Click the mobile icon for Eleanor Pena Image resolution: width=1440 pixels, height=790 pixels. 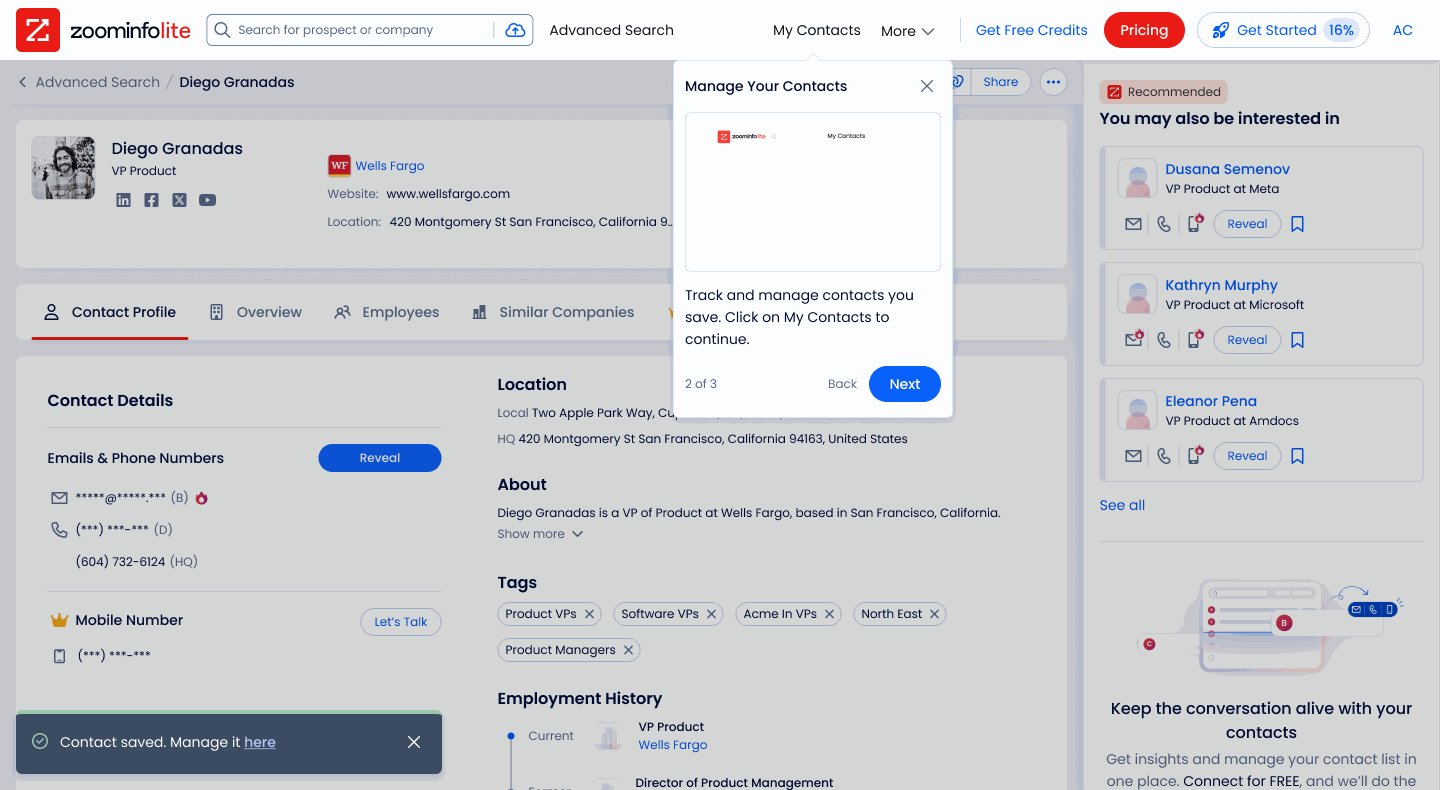[x=1194, y=456]
